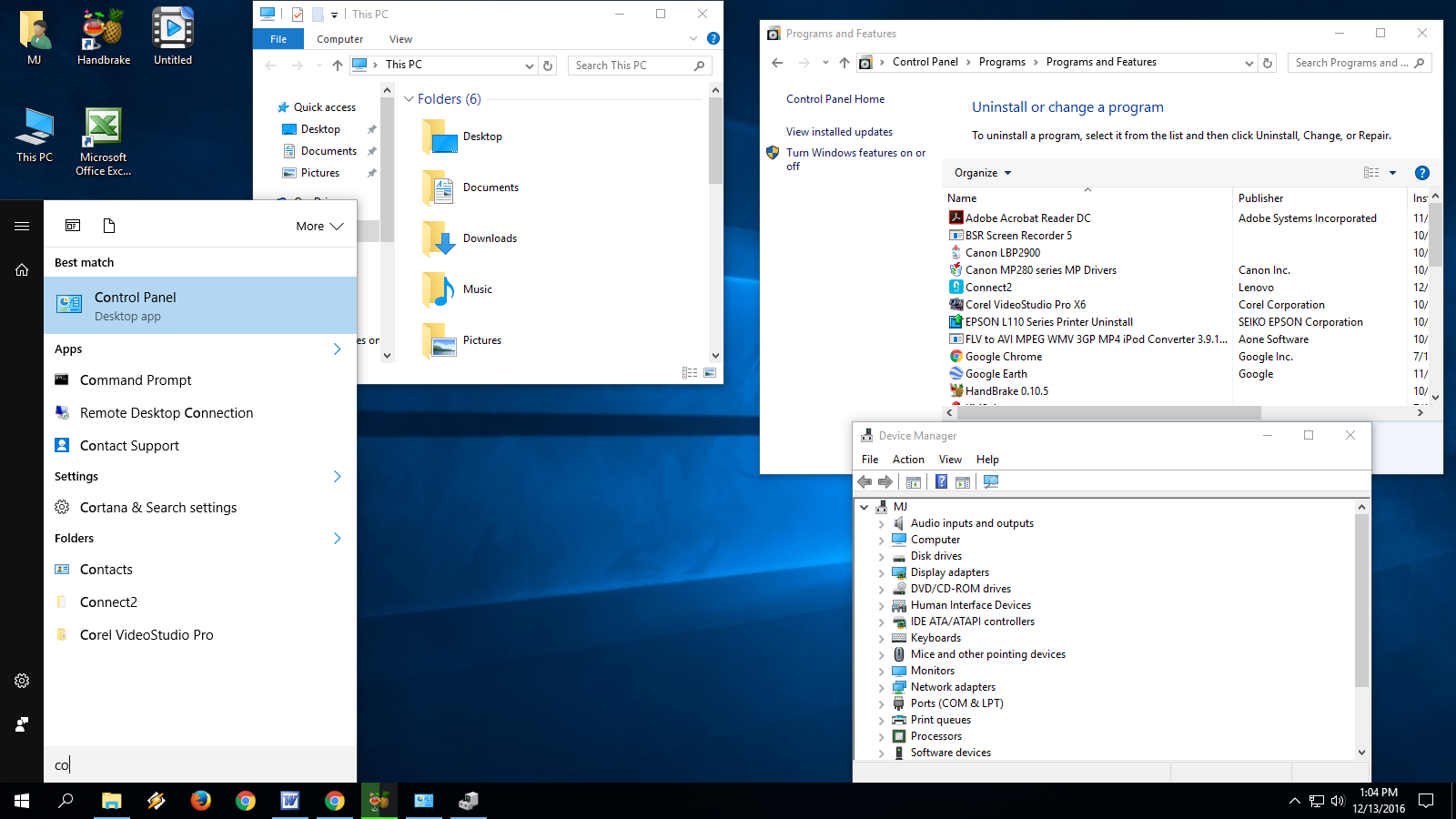Image resolution: width=1456 pixels, height=819 pixels.
Task: Open Action Center from the system tray
Action: (x=1427, y=801)
